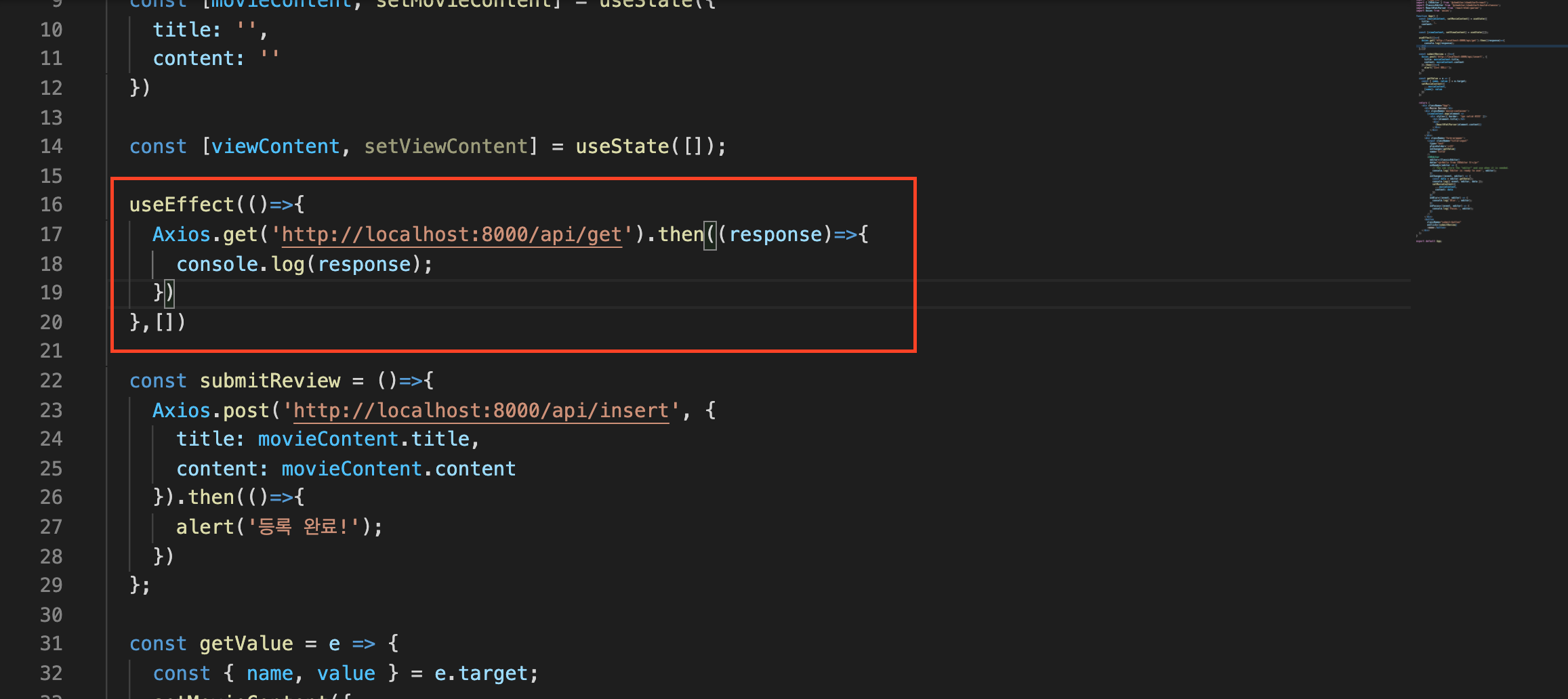Click the then call on line 17
This screenshot has width=1568, height=699.
click(681, 234)
